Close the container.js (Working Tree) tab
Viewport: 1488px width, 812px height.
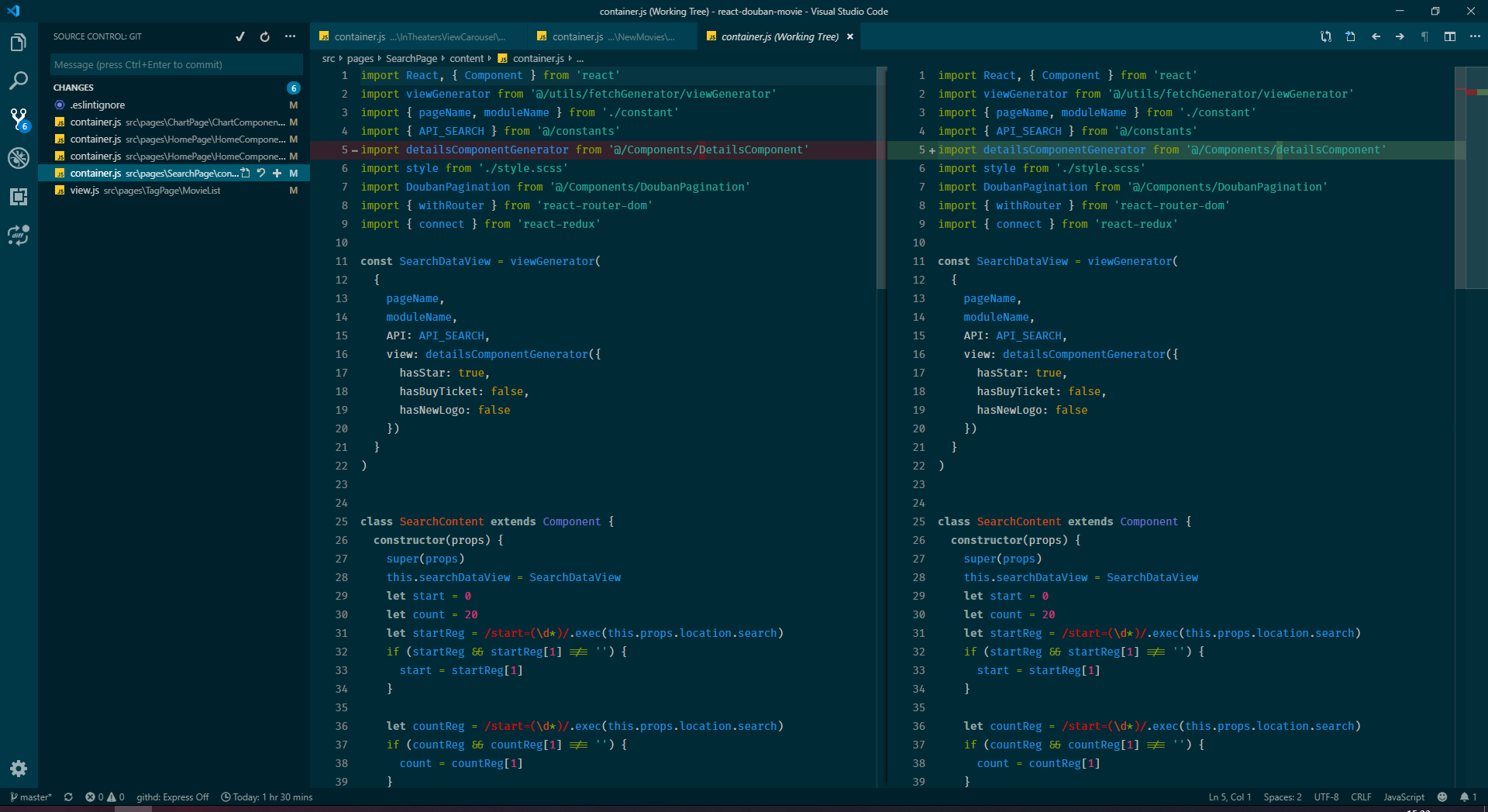point(850,36)
